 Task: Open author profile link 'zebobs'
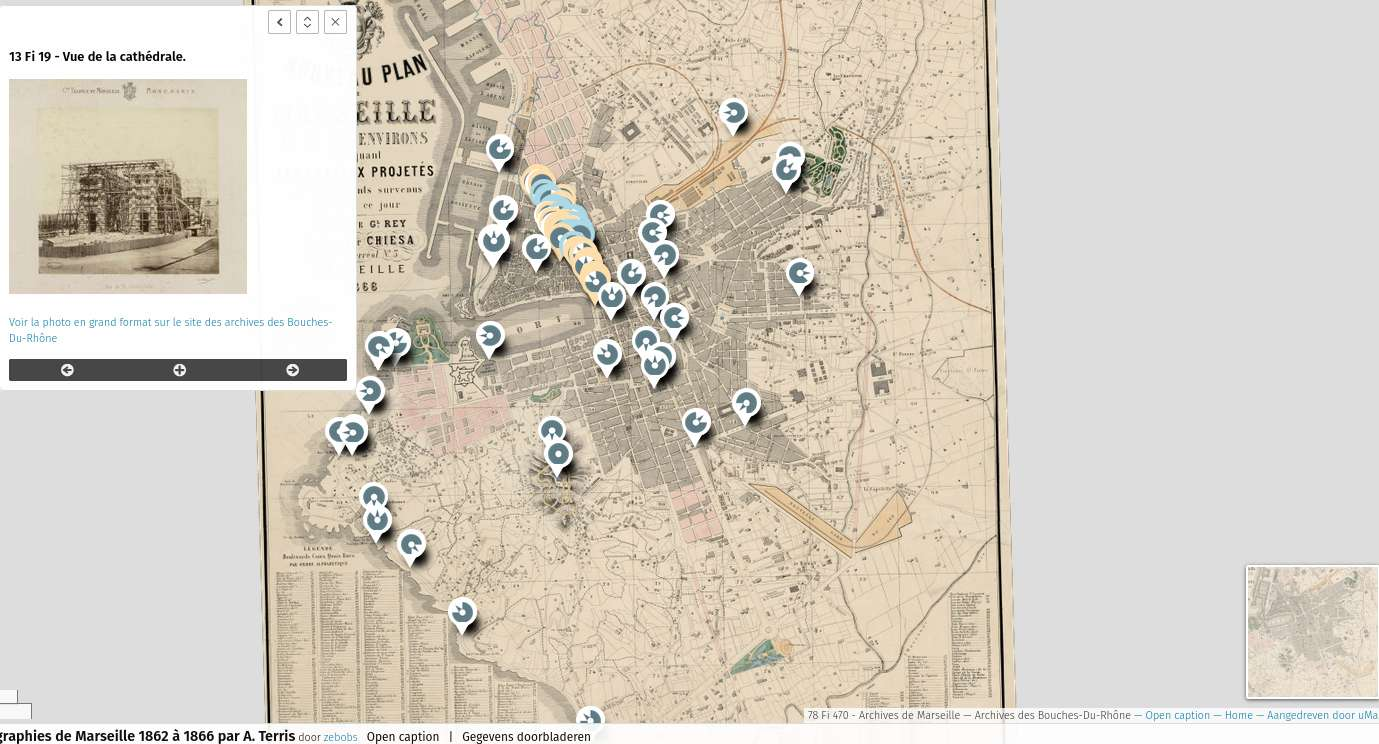point(340,737)
